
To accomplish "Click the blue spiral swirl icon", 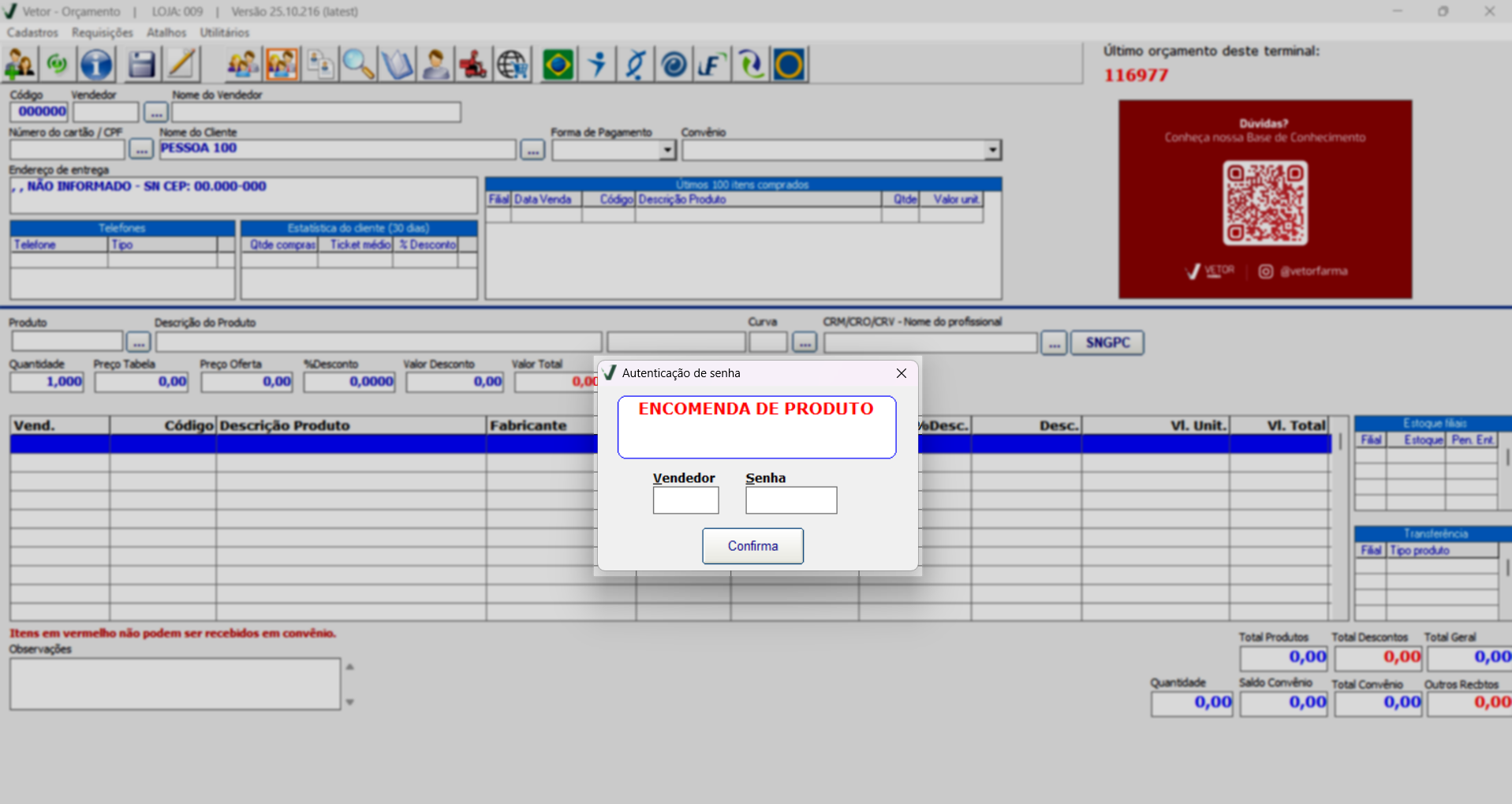I will 674,65.
